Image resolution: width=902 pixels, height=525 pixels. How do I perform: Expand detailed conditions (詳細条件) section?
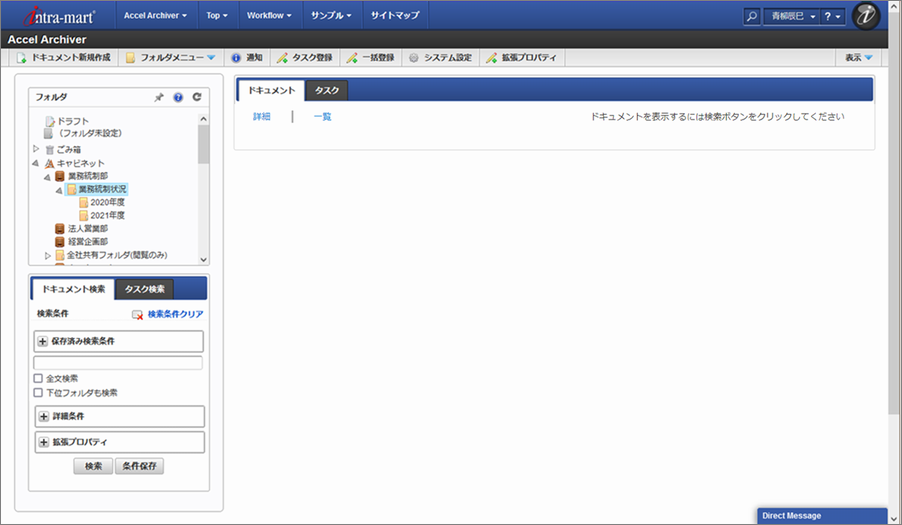click(44, 416)
